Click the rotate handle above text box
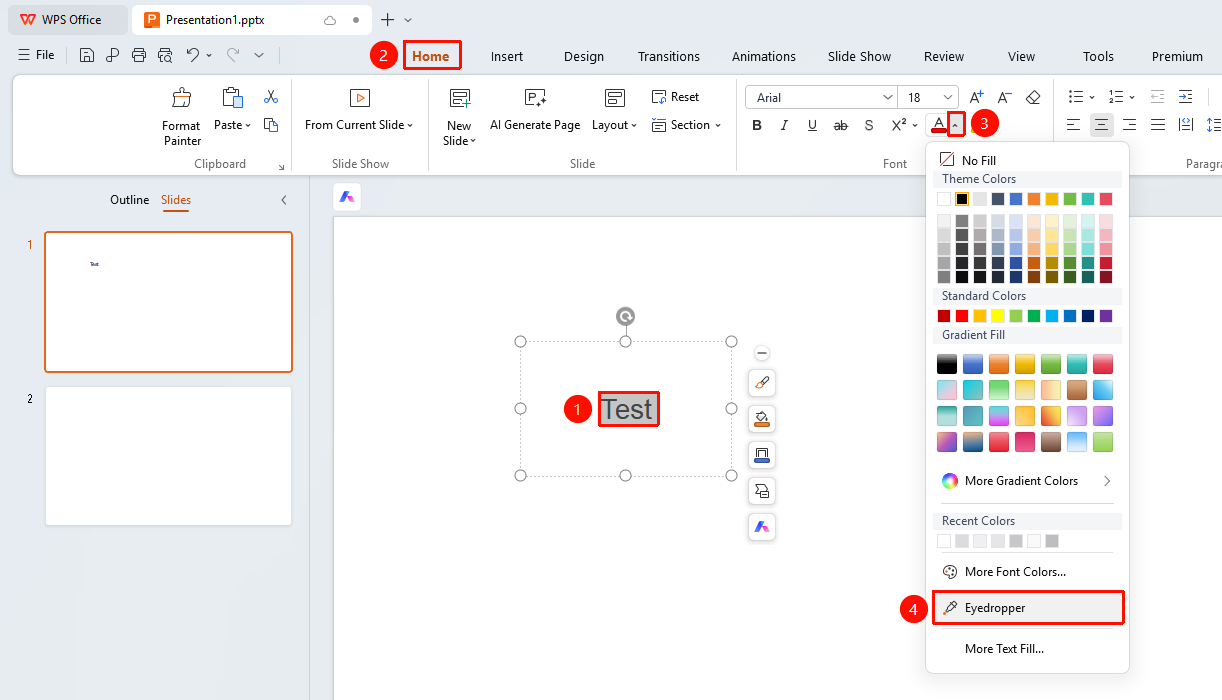 625,317
